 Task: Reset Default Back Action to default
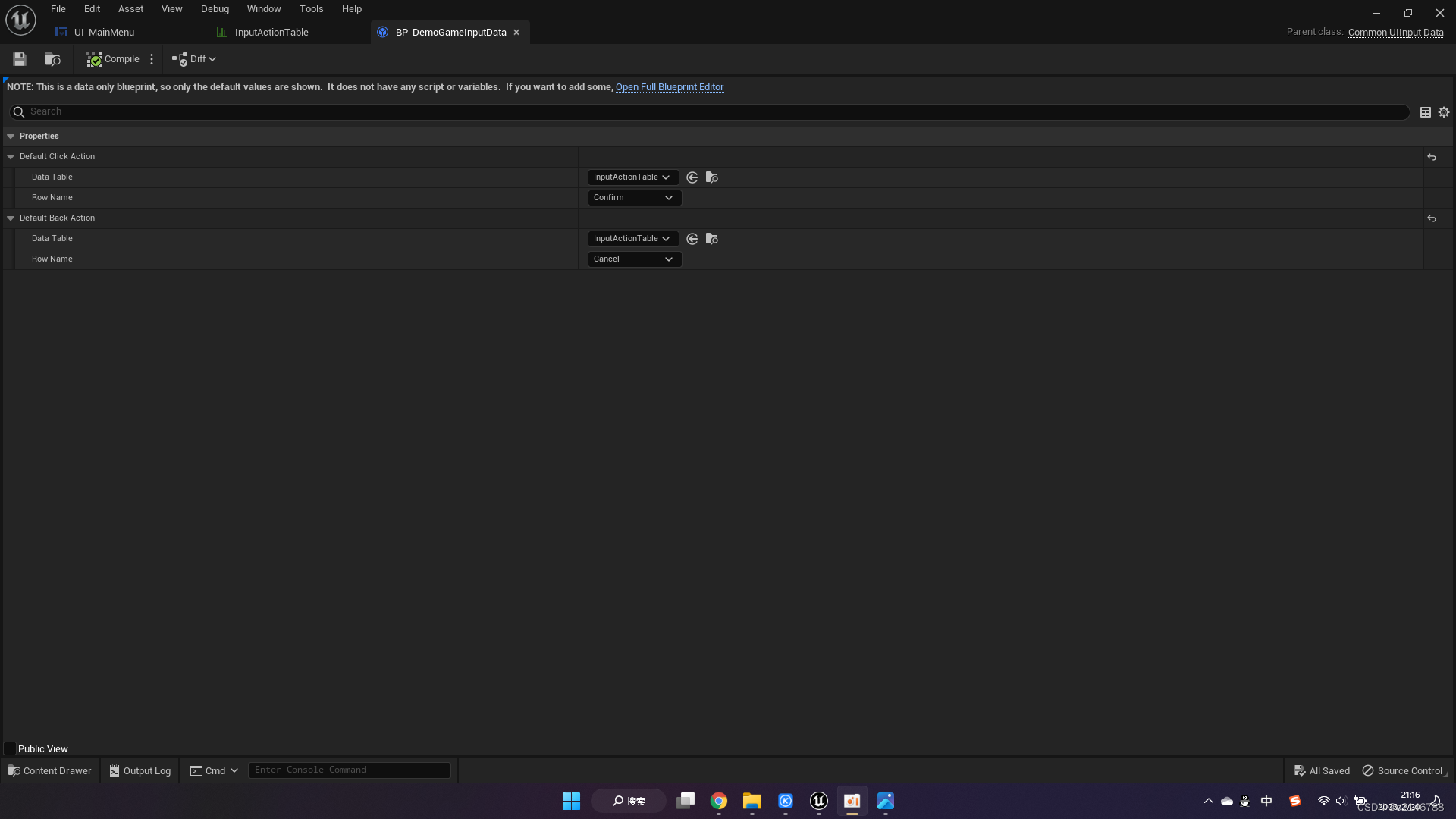point(1432,218)
